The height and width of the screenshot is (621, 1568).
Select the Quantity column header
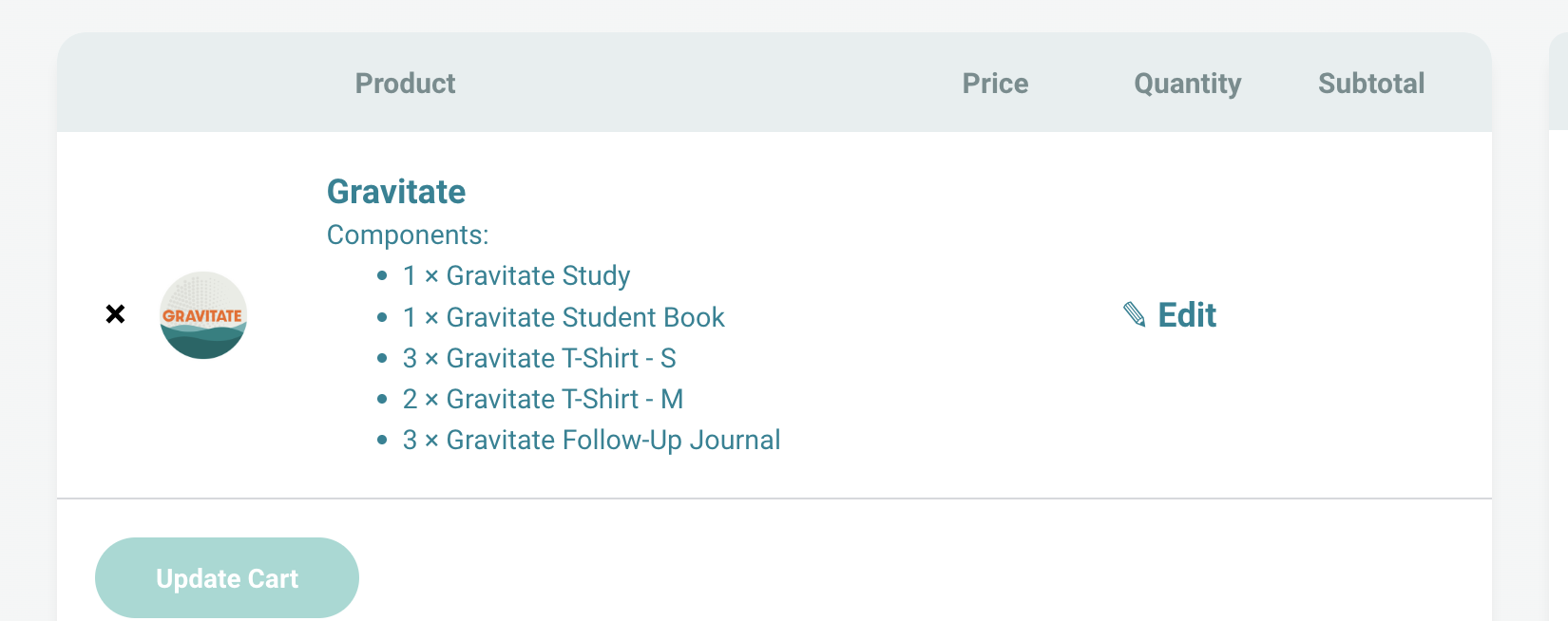pyautogui.click(x=1187, y=84)
